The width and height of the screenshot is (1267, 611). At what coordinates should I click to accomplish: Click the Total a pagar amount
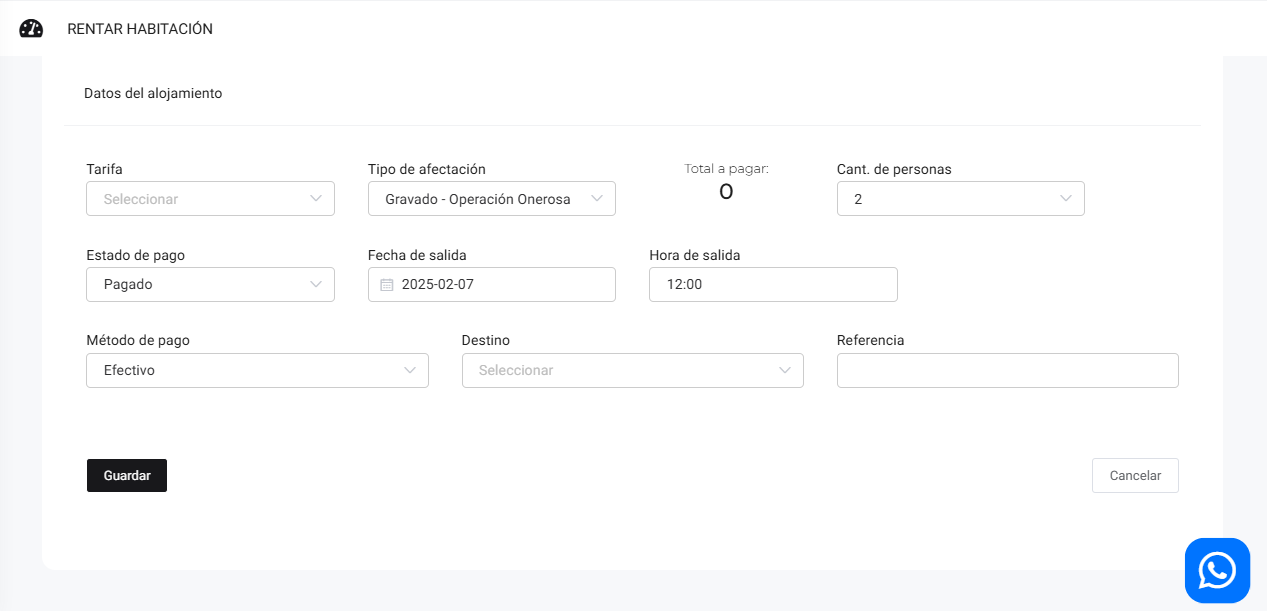coord(726,193)
